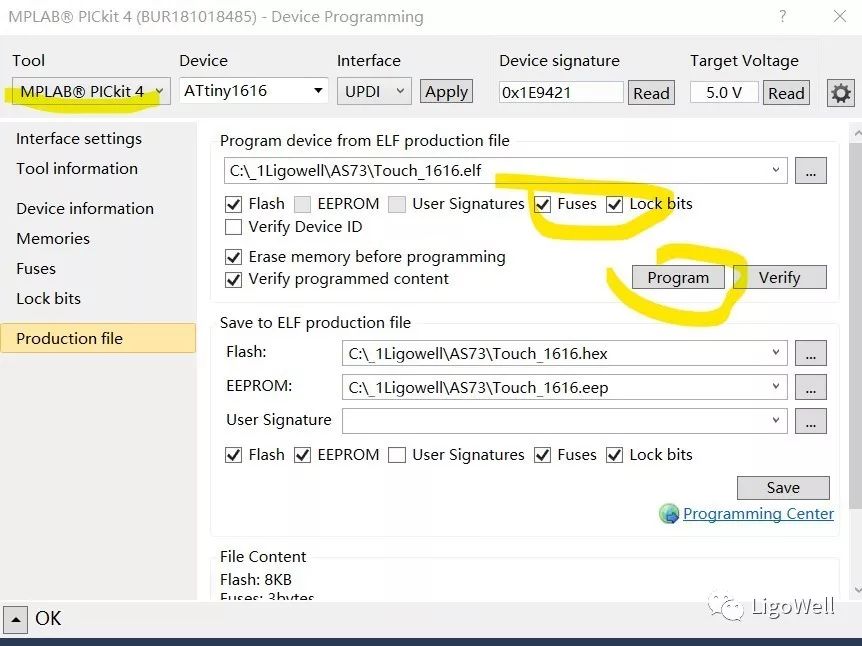Disable Erase memory before programming

click(234, 257)
